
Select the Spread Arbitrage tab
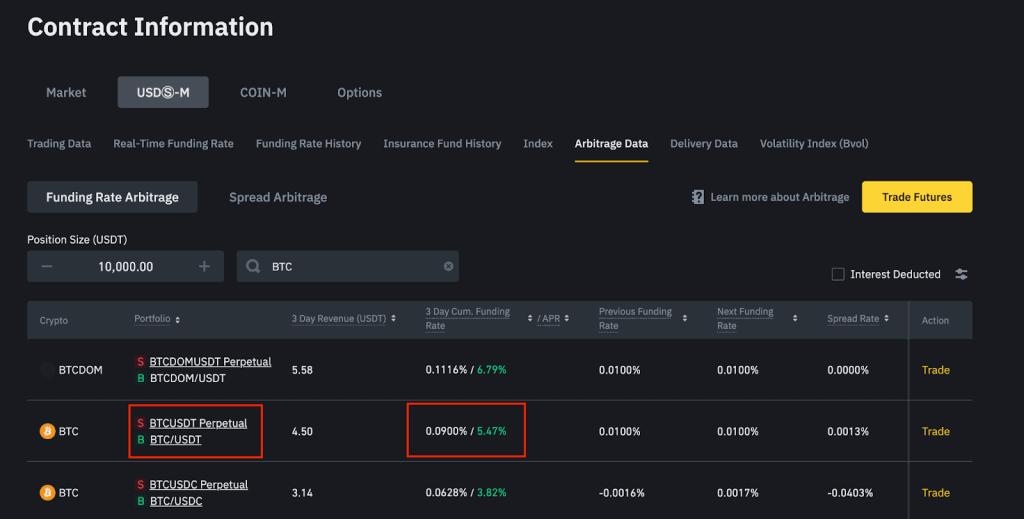[278, 197]
